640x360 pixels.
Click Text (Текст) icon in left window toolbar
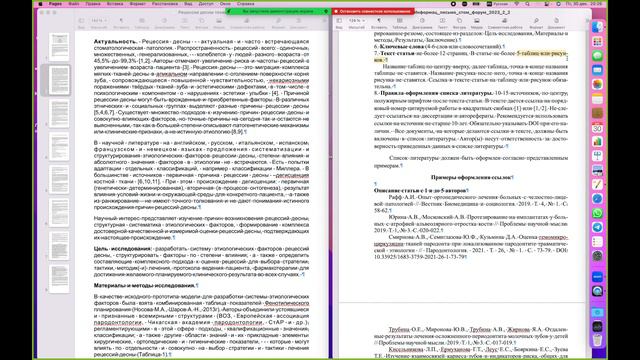click(184, 20)
